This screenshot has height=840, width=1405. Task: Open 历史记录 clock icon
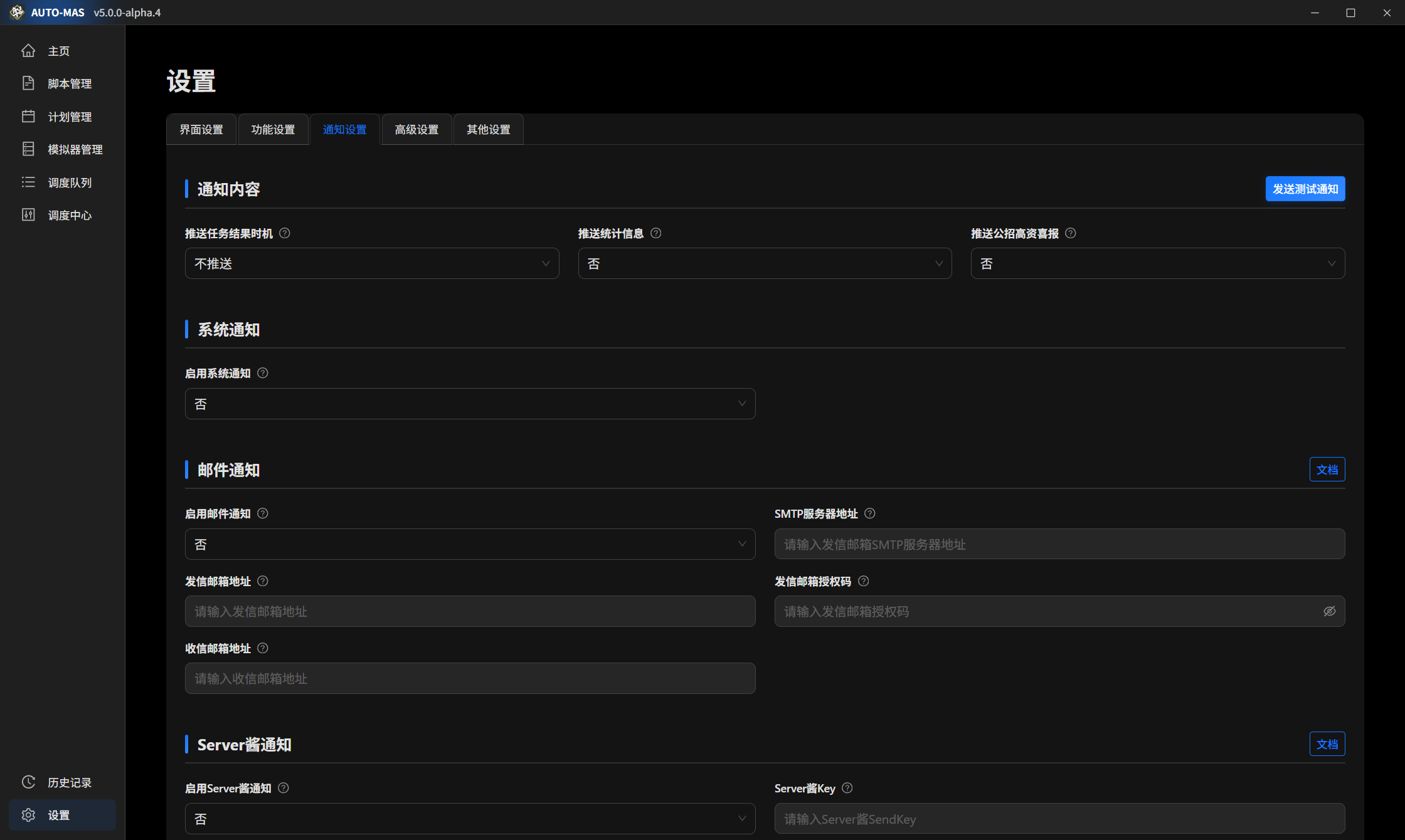tap(28, 782)
